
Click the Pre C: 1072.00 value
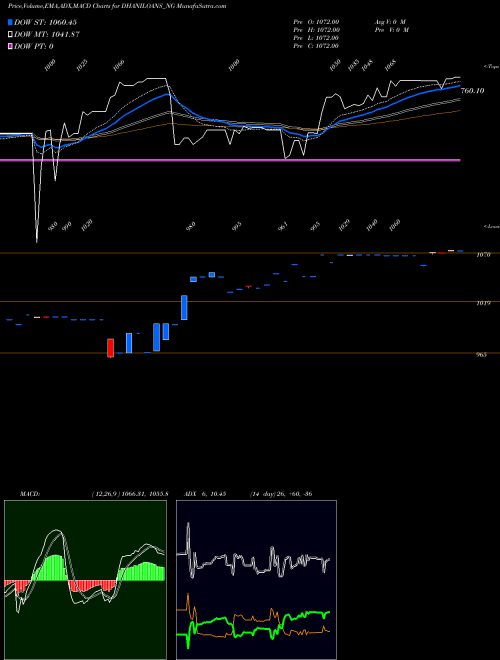316,46
